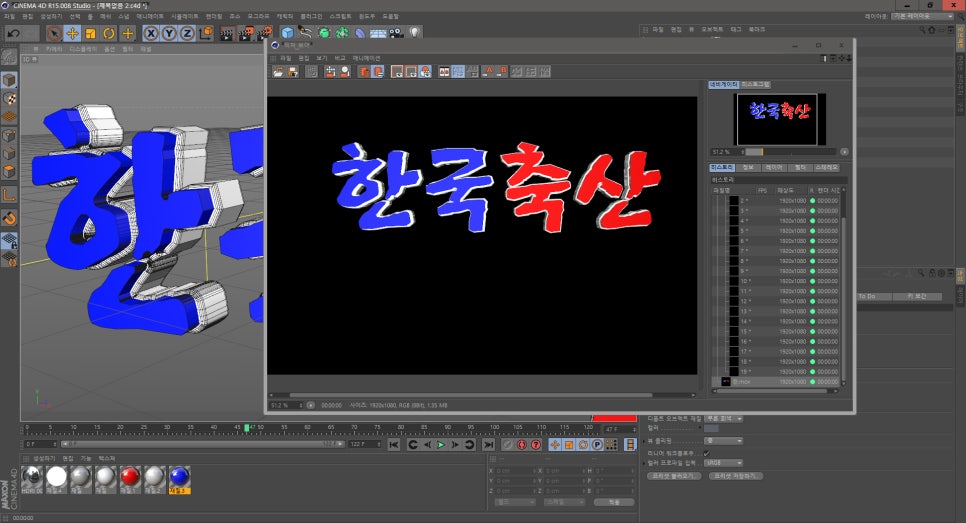Click the Floor environment icon
966x523 pixels.
coord(378,33)
